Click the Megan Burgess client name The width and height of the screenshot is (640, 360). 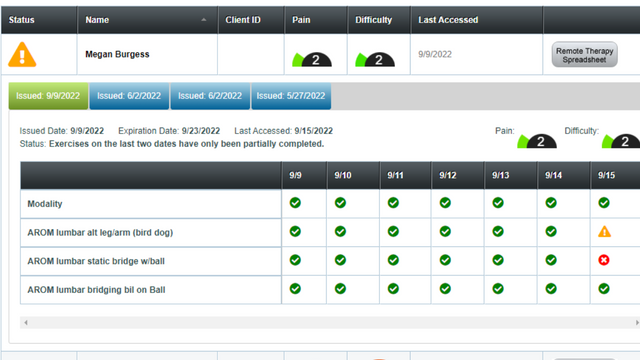[x=117, y=54]
